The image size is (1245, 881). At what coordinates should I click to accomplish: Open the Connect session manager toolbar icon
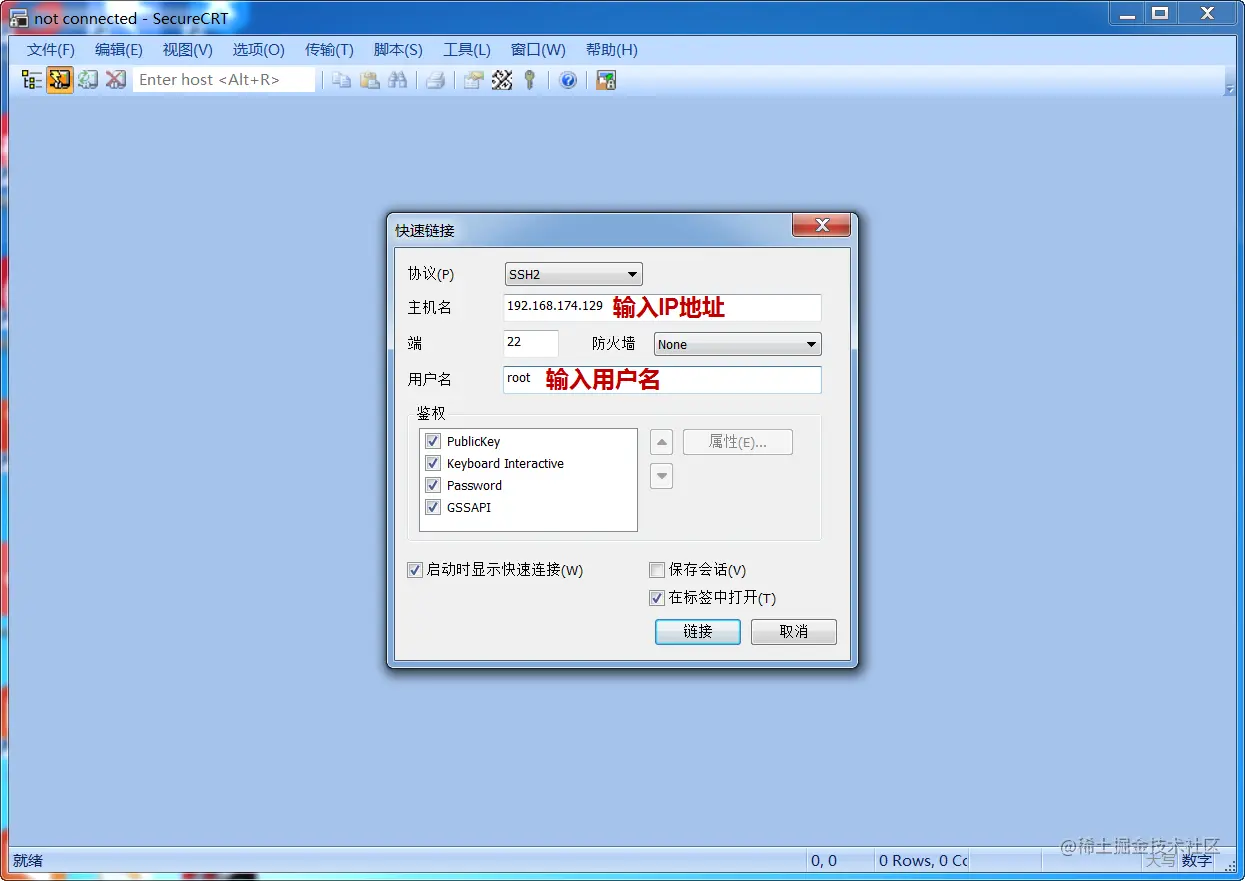coord(31,80)
